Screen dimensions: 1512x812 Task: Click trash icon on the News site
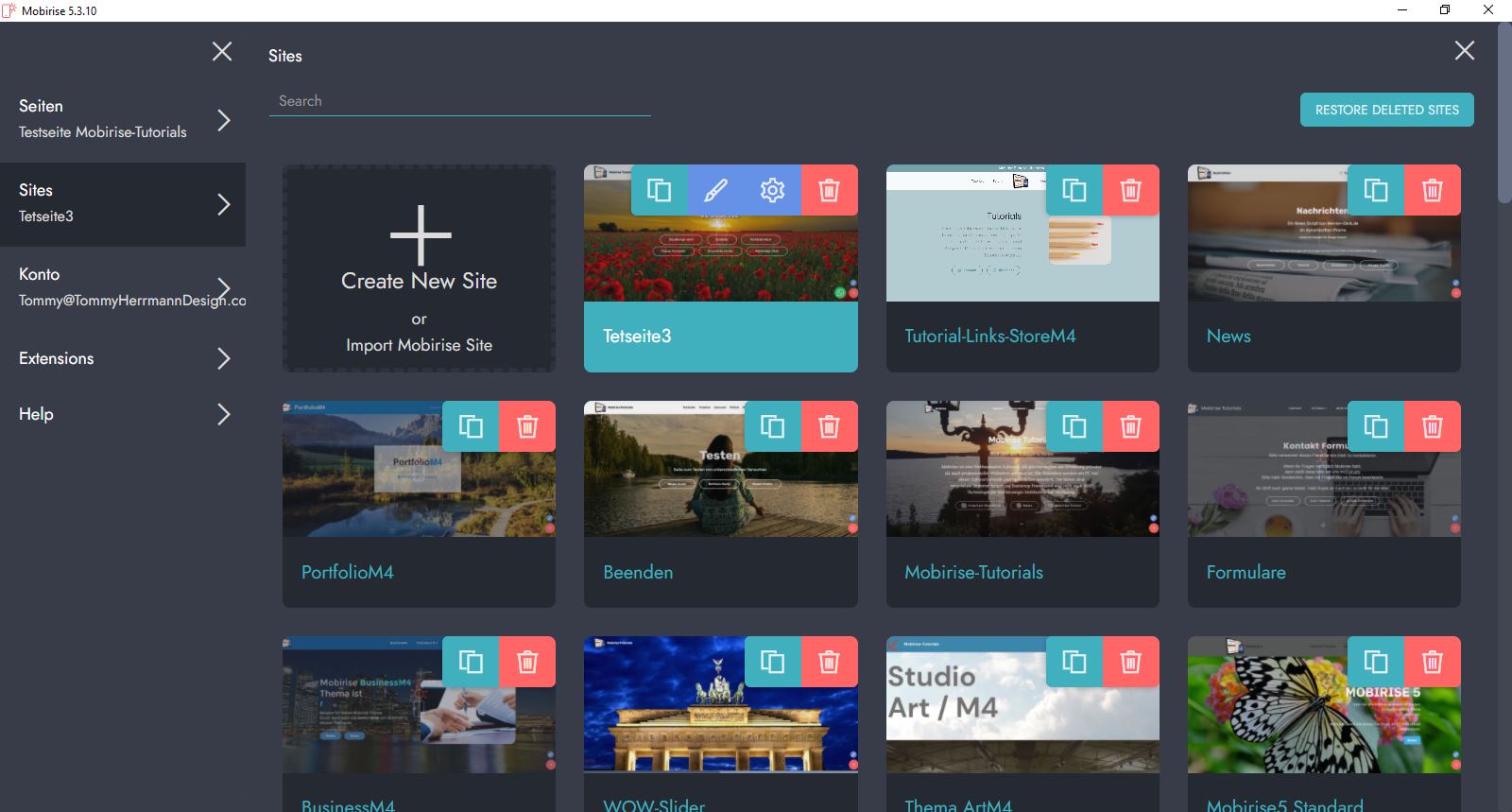click(x=1433, y=190)
